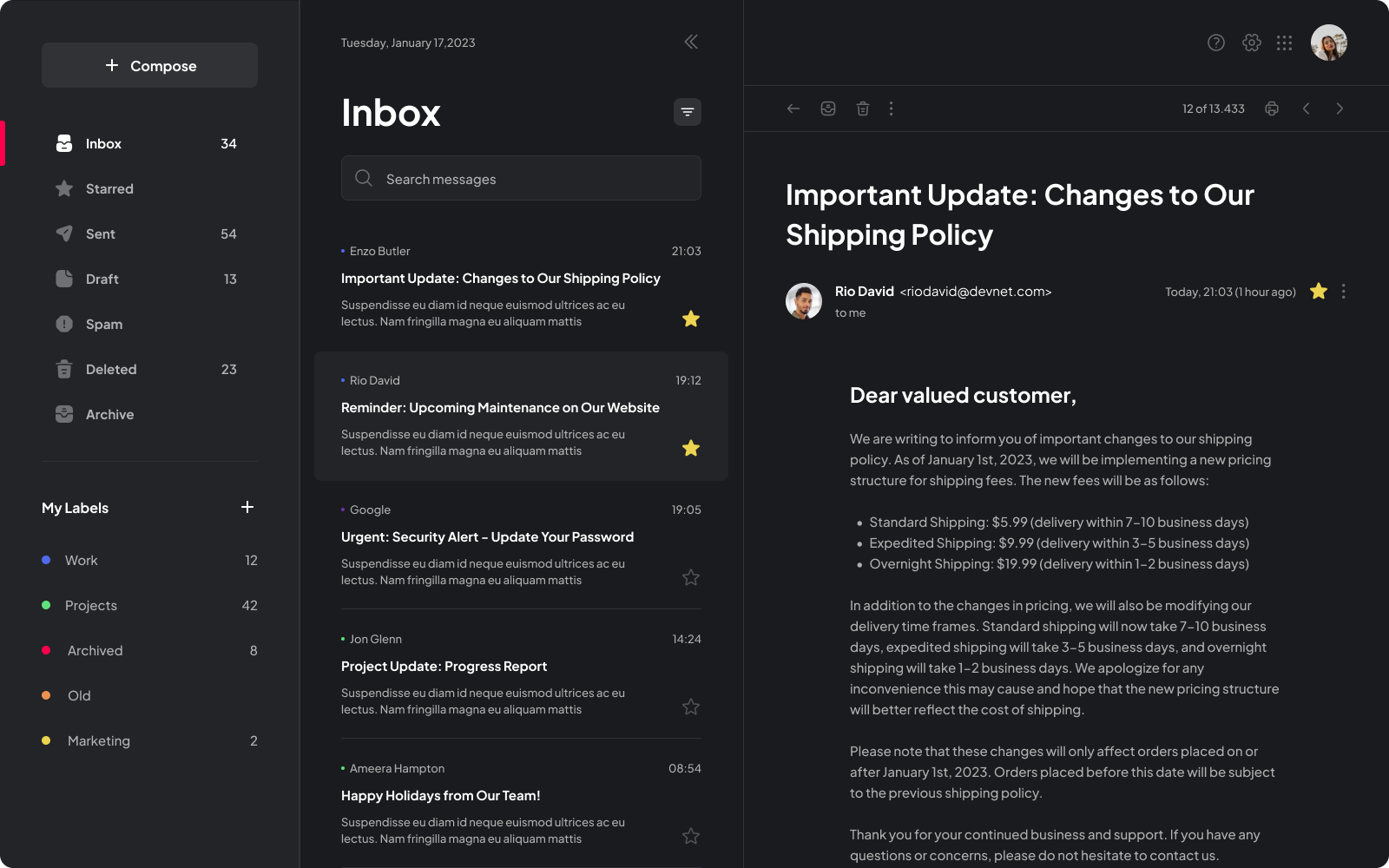This screenshot has height=868, width=1389.
Task: Unstar the email from Enzo Butler
Action: click(691, 319)
